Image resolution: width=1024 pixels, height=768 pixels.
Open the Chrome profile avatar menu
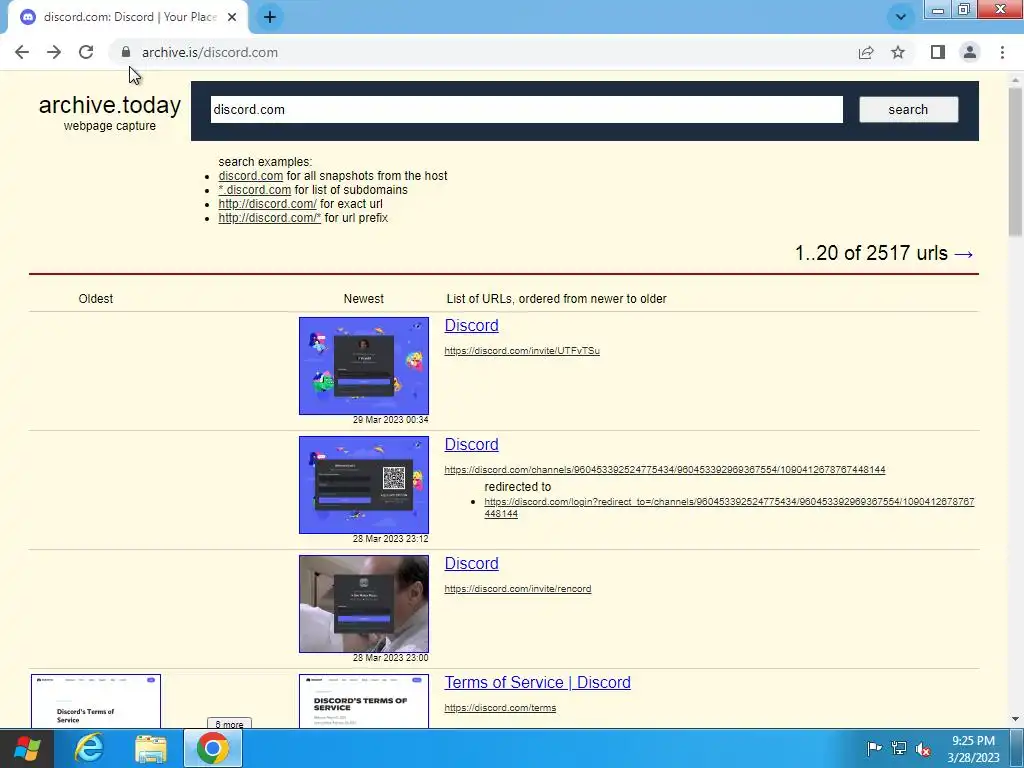[x=970, y=52]
